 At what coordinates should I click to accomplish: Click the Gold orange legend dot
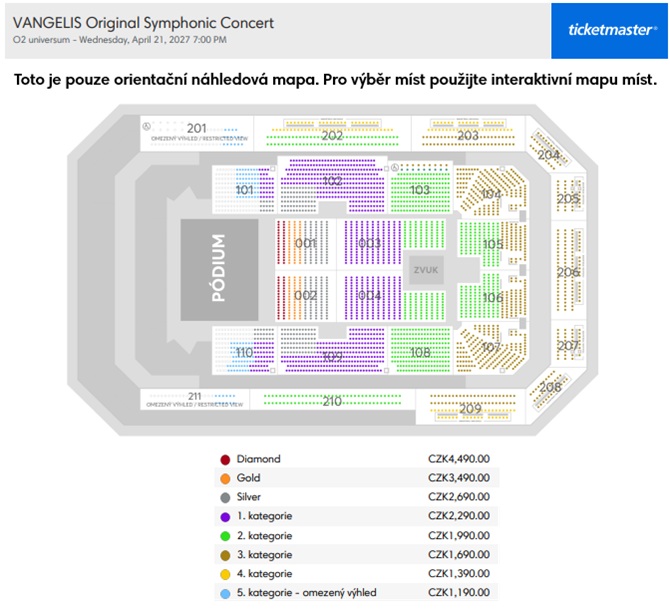point(225,479)
